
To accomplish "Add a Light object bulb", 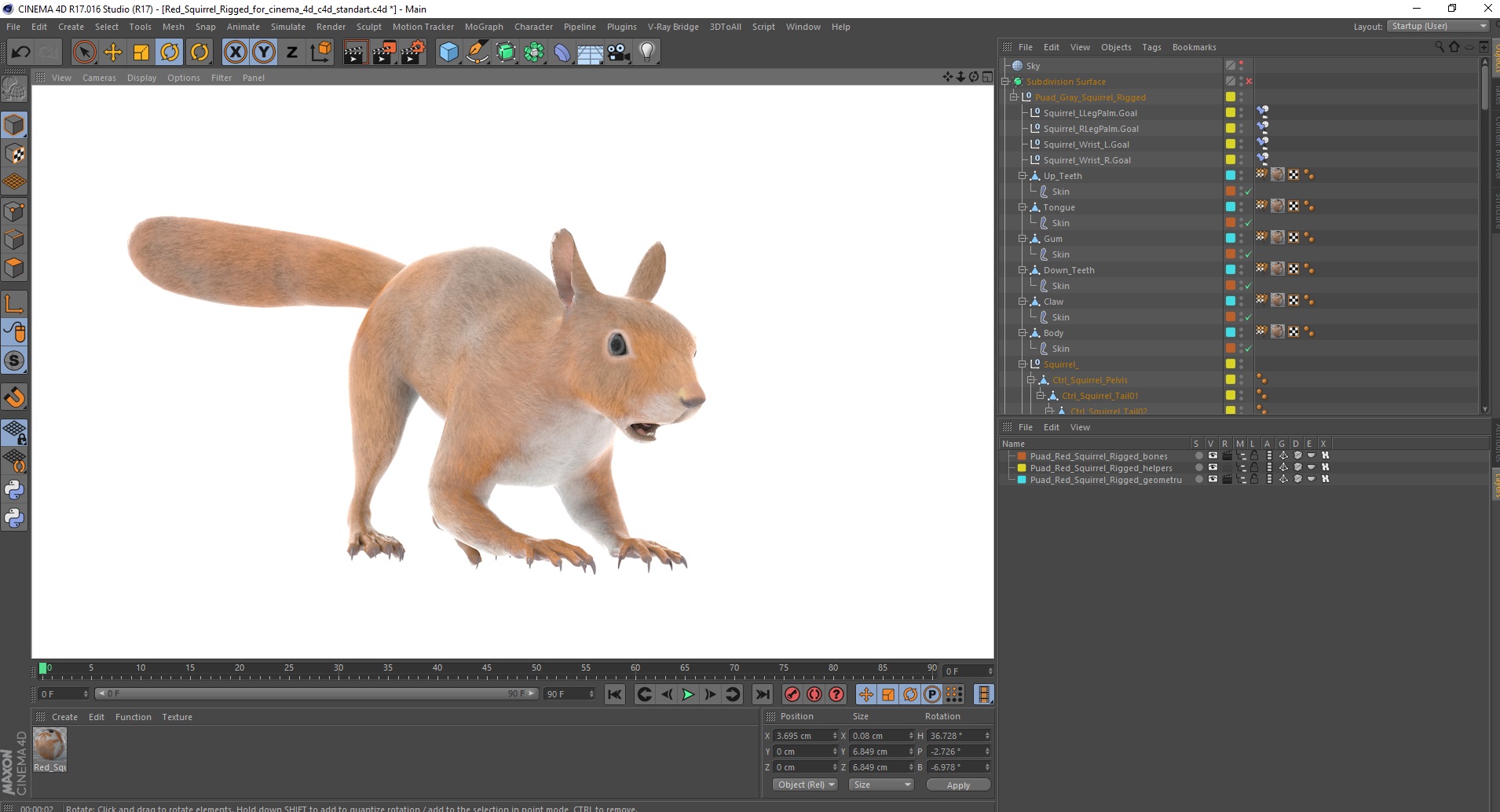I will pos(647,53).
